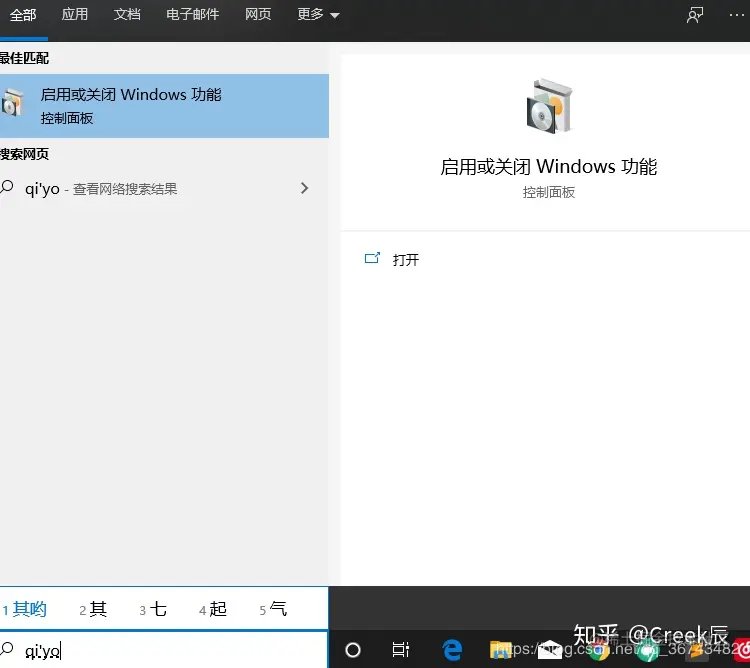Open the green round app on taskbar
This screenshot has height=668, width=750.
(x=648, y=650)
